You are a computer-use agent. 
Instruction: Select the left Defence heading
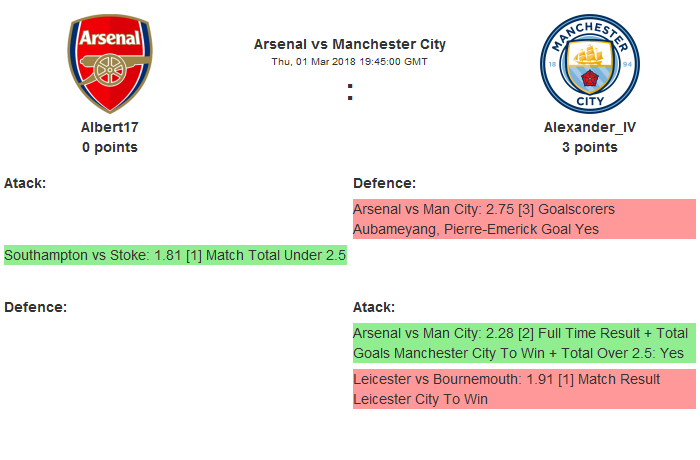click(35, 306)
